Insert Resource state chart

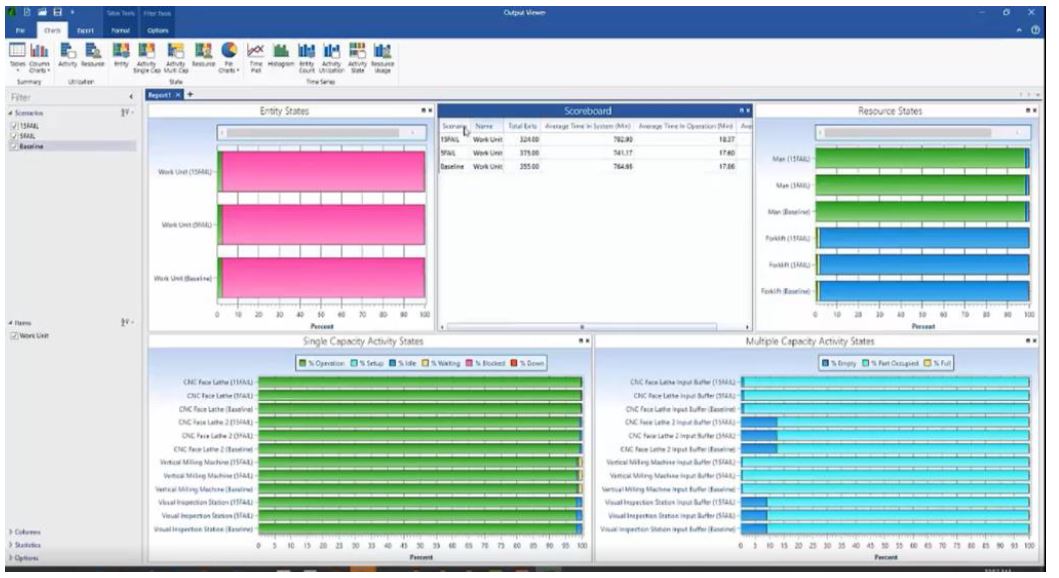click(203, 55)
